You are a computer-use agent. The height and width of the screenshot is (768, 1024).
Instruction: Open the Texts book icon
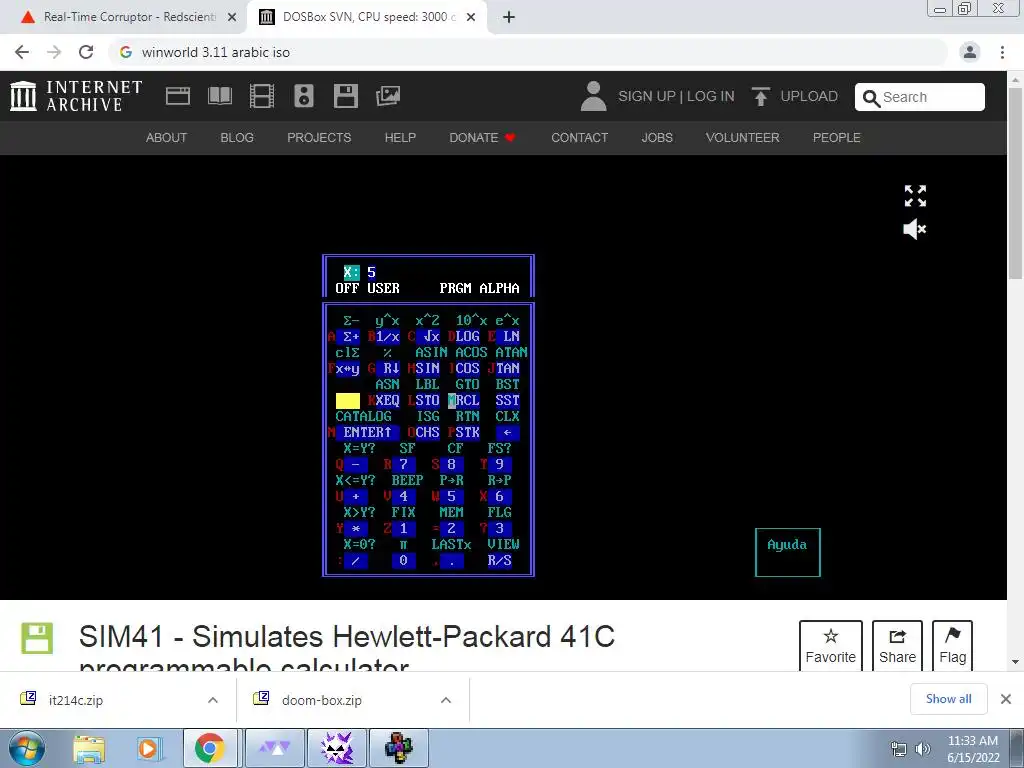coord(219,96)
